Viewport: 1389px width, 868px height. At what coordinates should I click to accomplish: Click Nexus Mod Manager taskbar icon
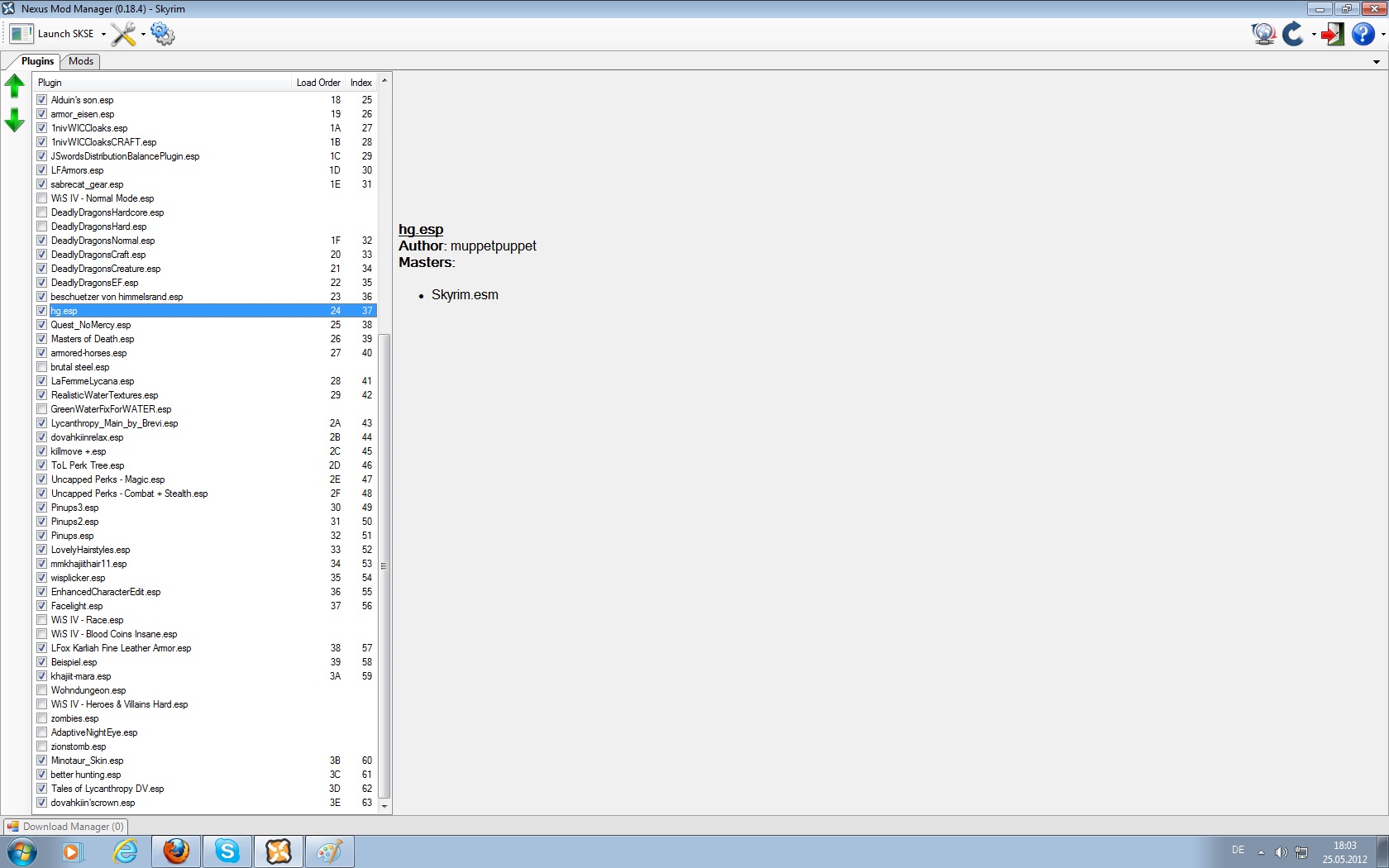click(279, 851)
